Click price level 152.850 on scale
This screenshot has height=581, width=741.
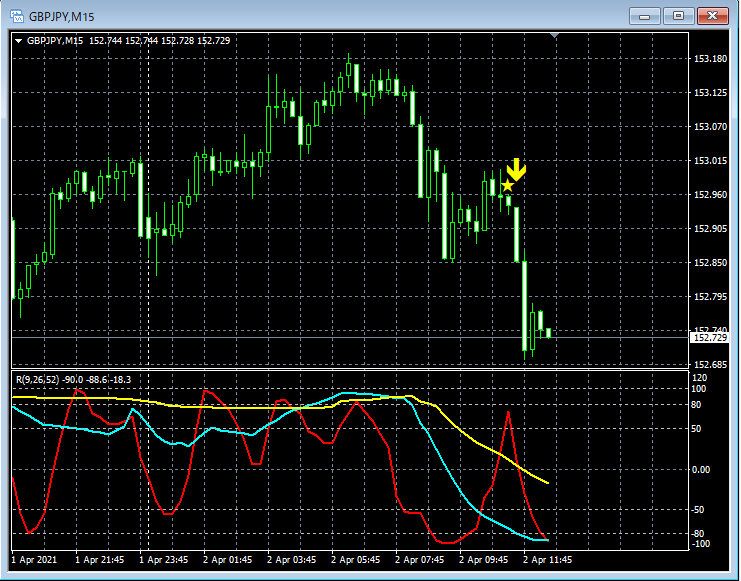(710, 262)
